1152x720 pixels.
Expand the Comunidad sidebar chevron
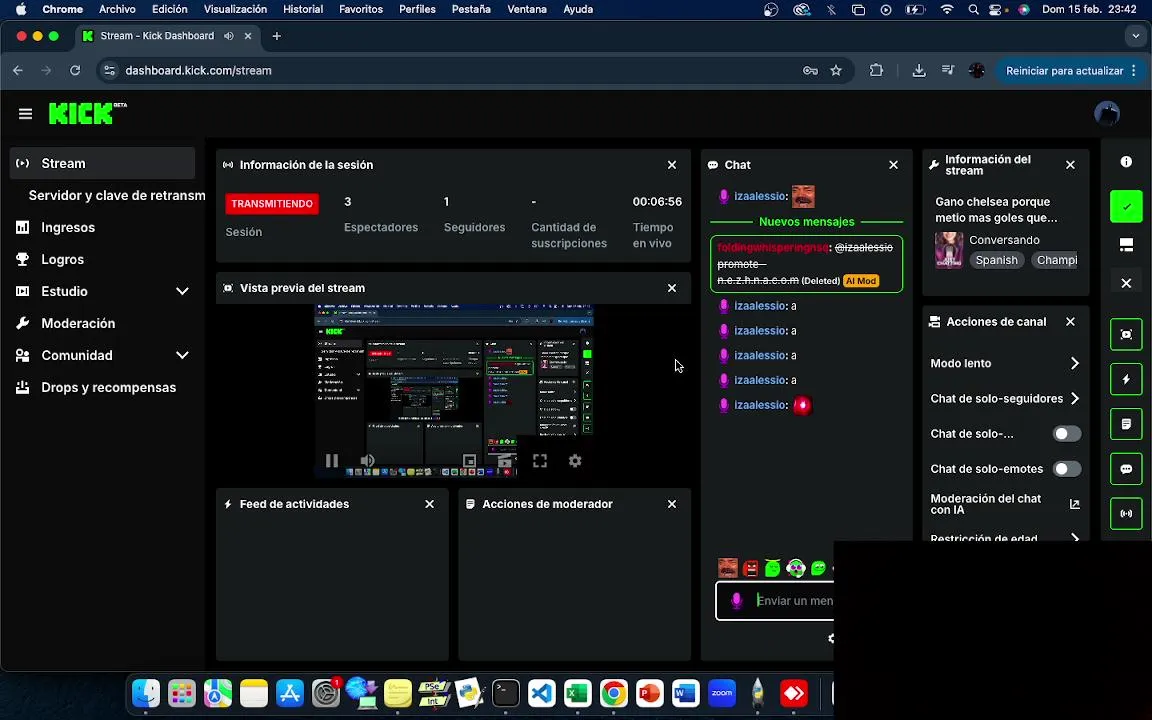[182, 356]
